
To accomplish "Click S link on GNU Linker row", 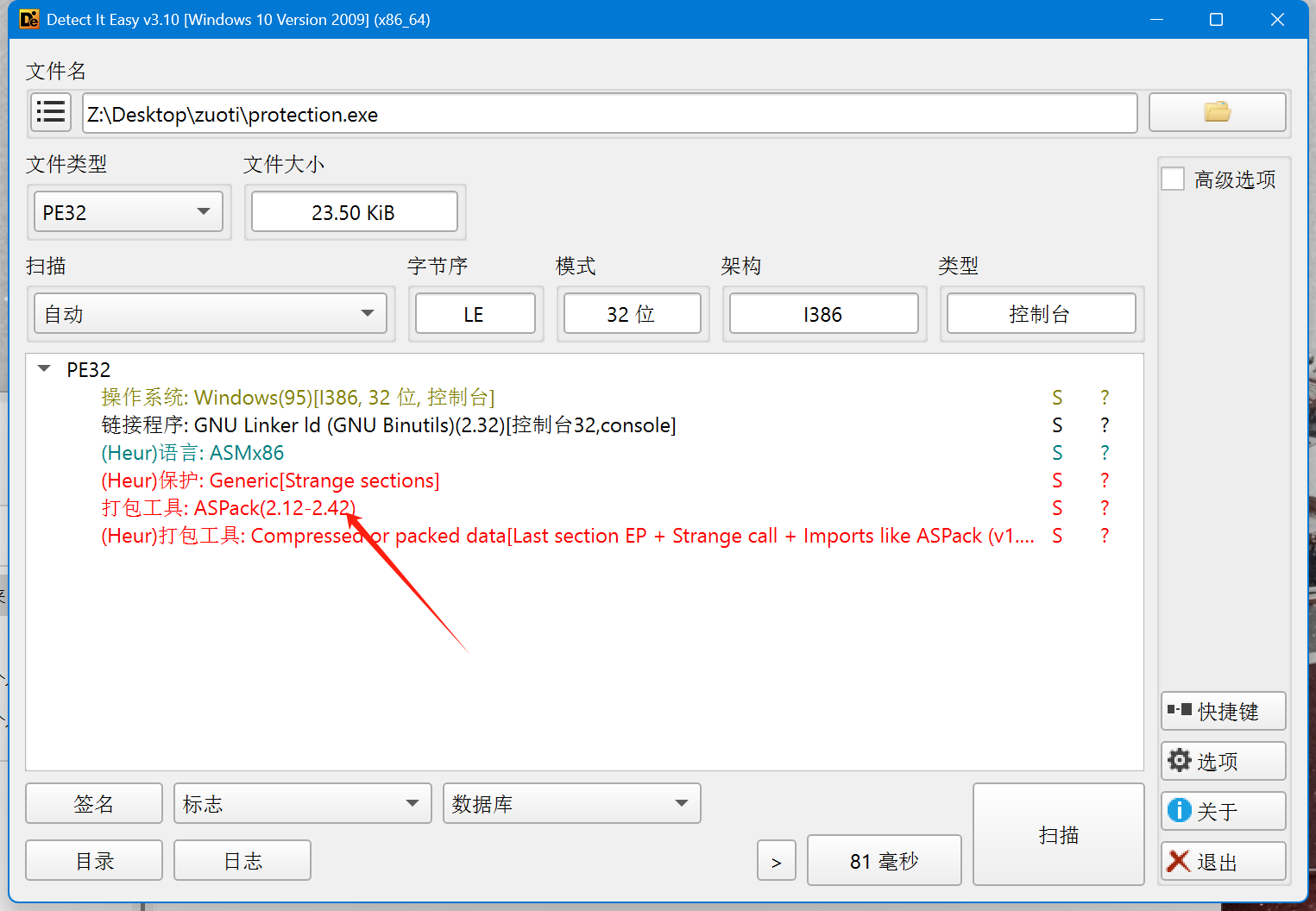I will tap(1057, 424).
